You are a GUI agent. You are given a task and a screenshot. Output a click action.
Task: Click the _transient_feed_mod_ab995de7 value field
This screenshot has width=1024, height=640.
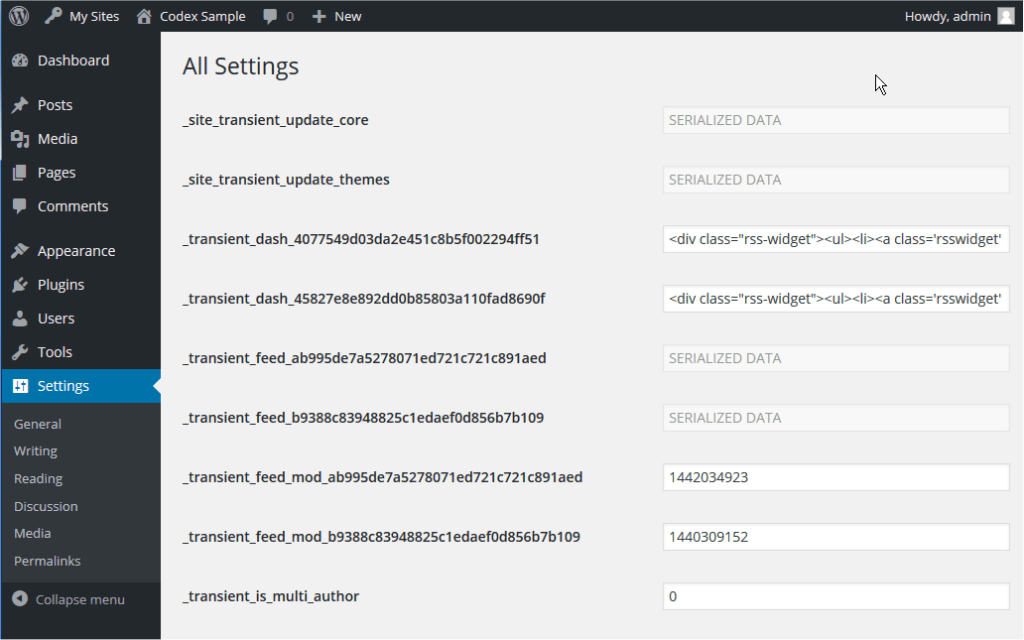(x=836, y=477)
